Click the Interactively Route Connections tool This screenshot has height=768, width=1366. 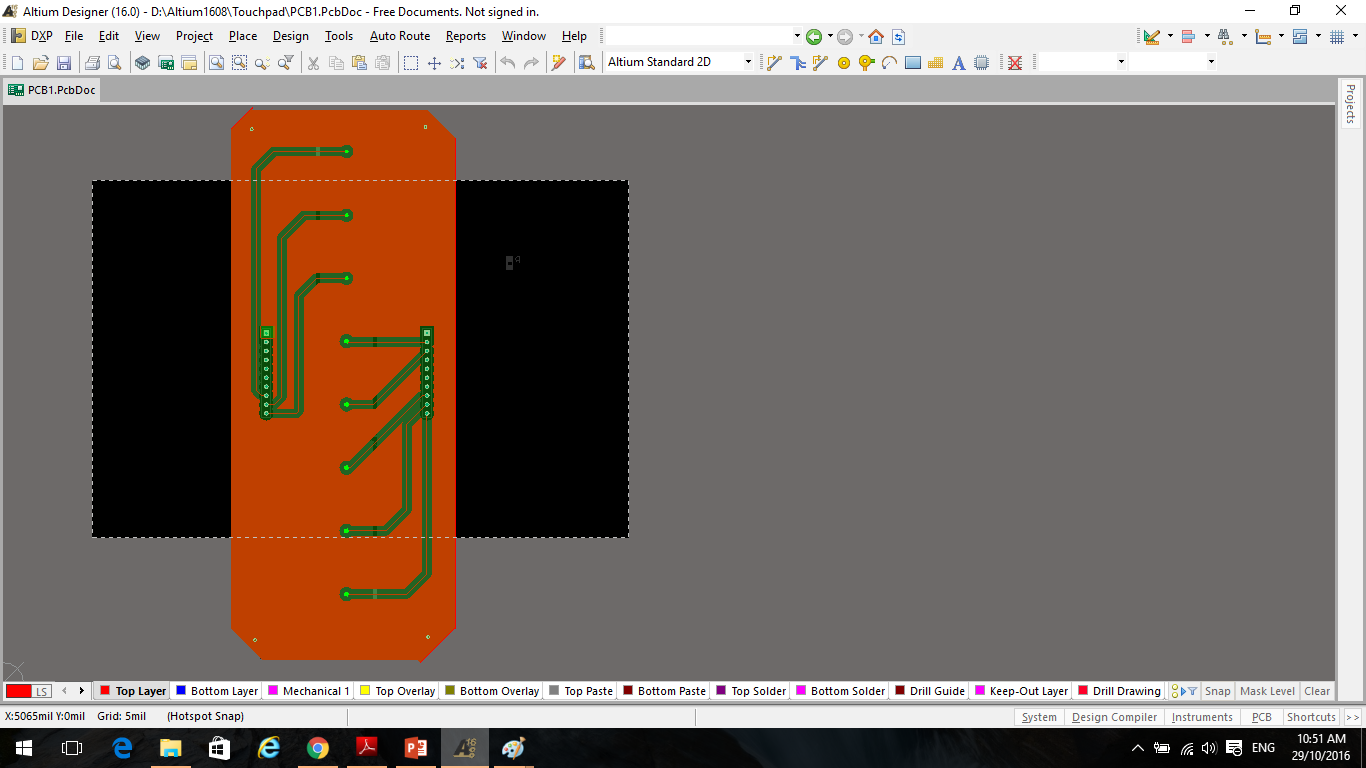[x=774, y=63]
